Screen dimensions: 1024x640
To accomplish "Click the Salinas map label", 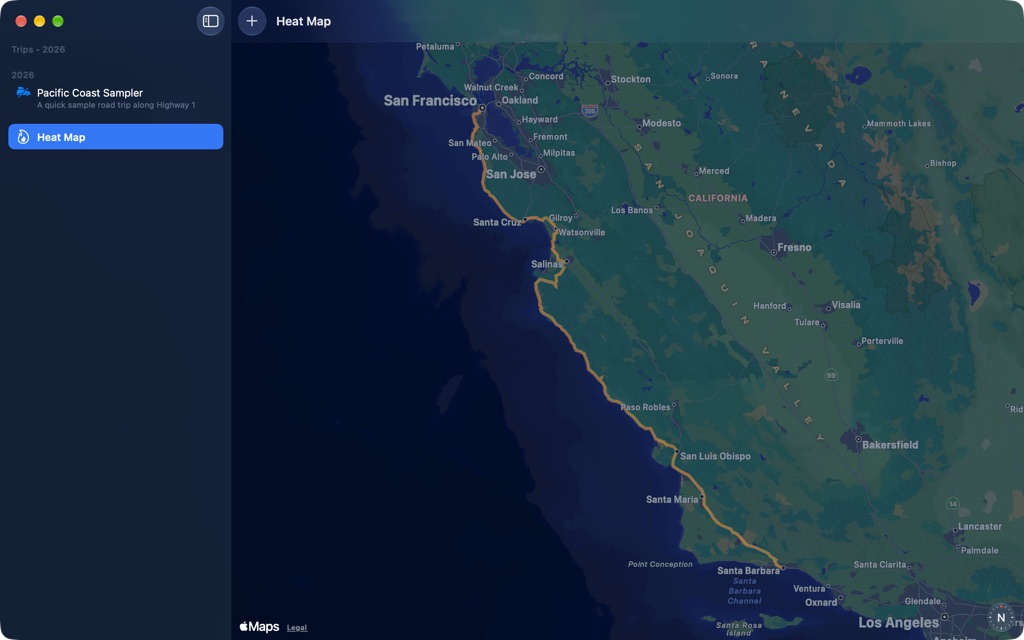I will (x=547, y=264).
